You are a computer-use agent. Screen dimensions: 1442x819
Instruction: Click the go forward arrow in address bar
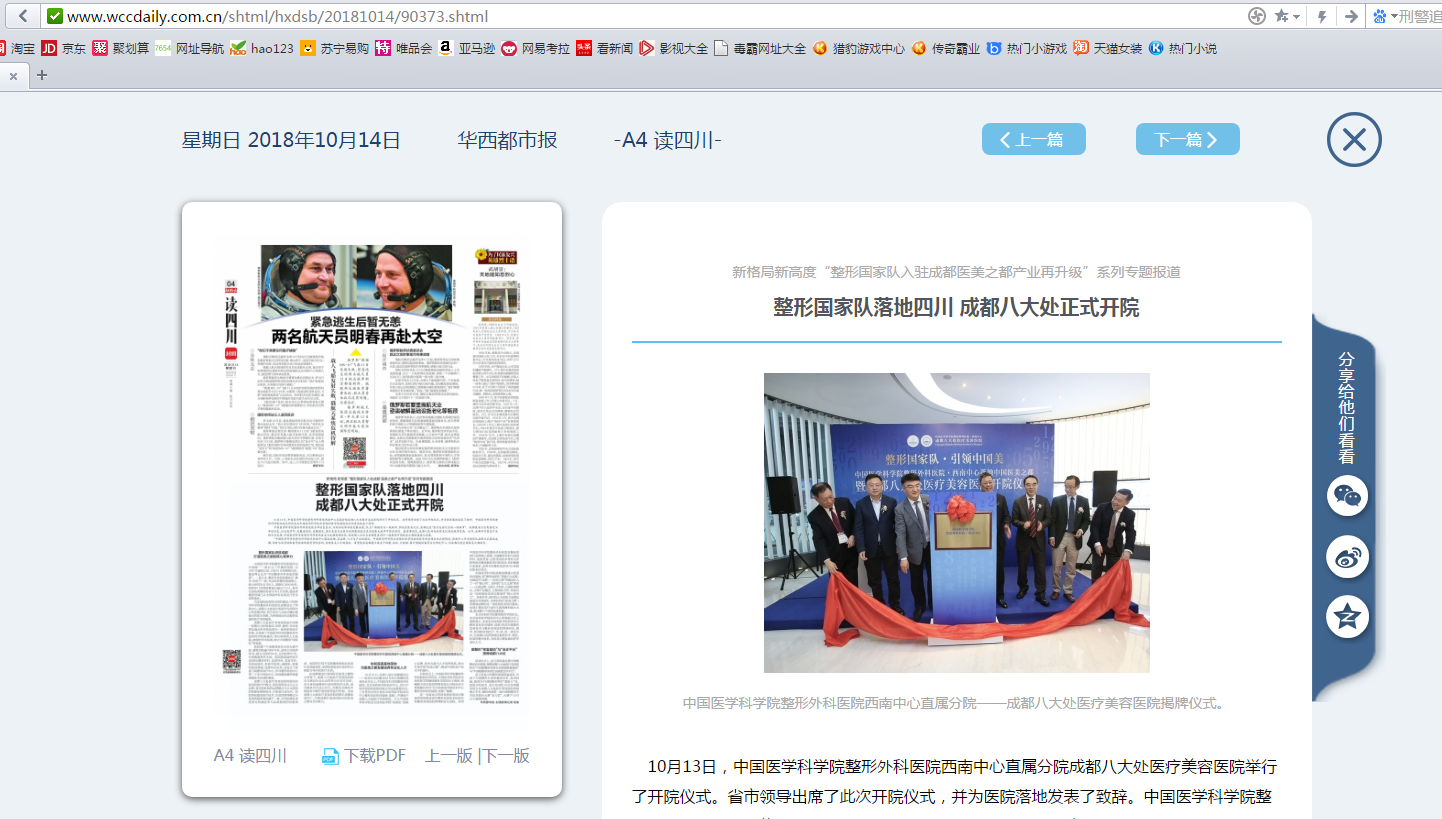[1351, 16]
